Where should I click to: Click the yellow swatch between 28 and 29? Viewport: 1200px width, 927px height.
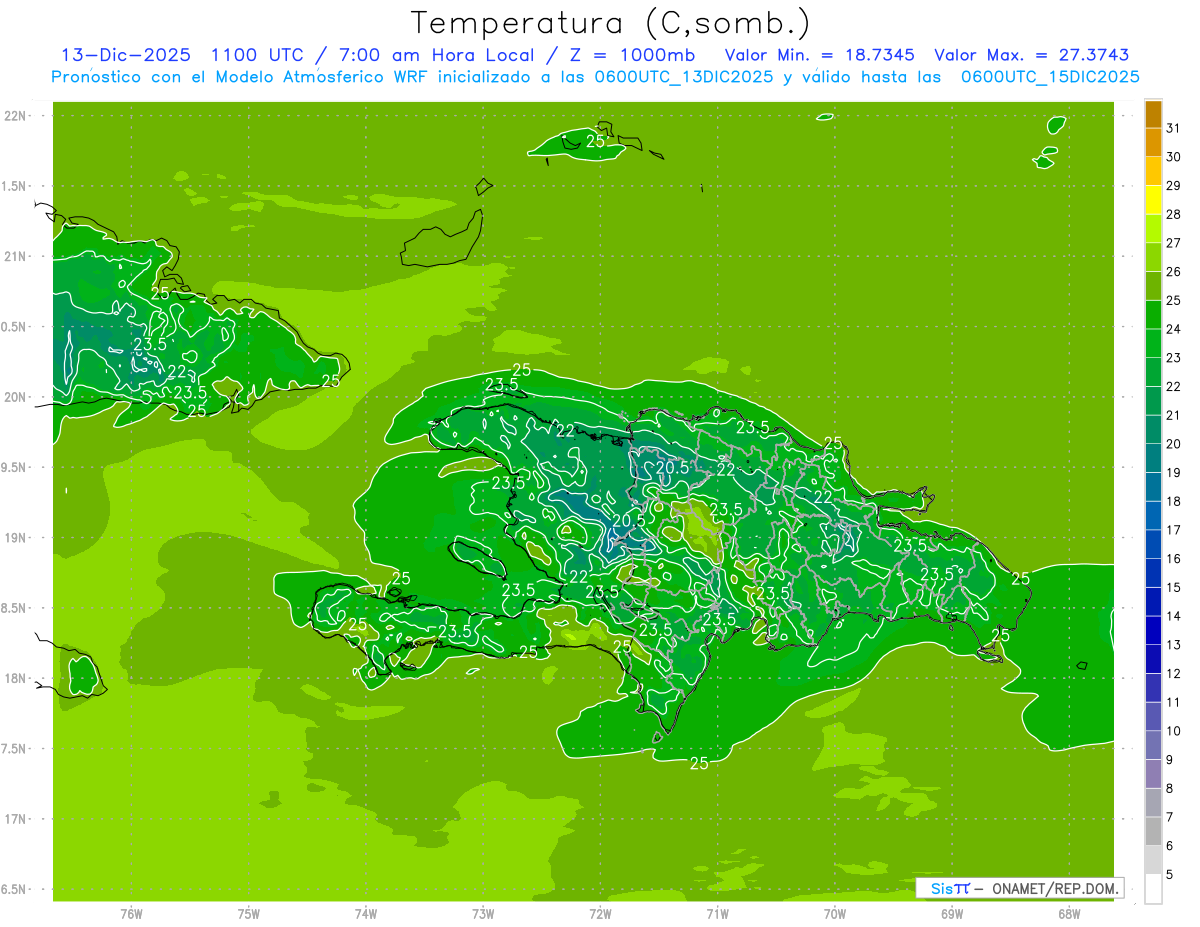tap(1153, 200)
